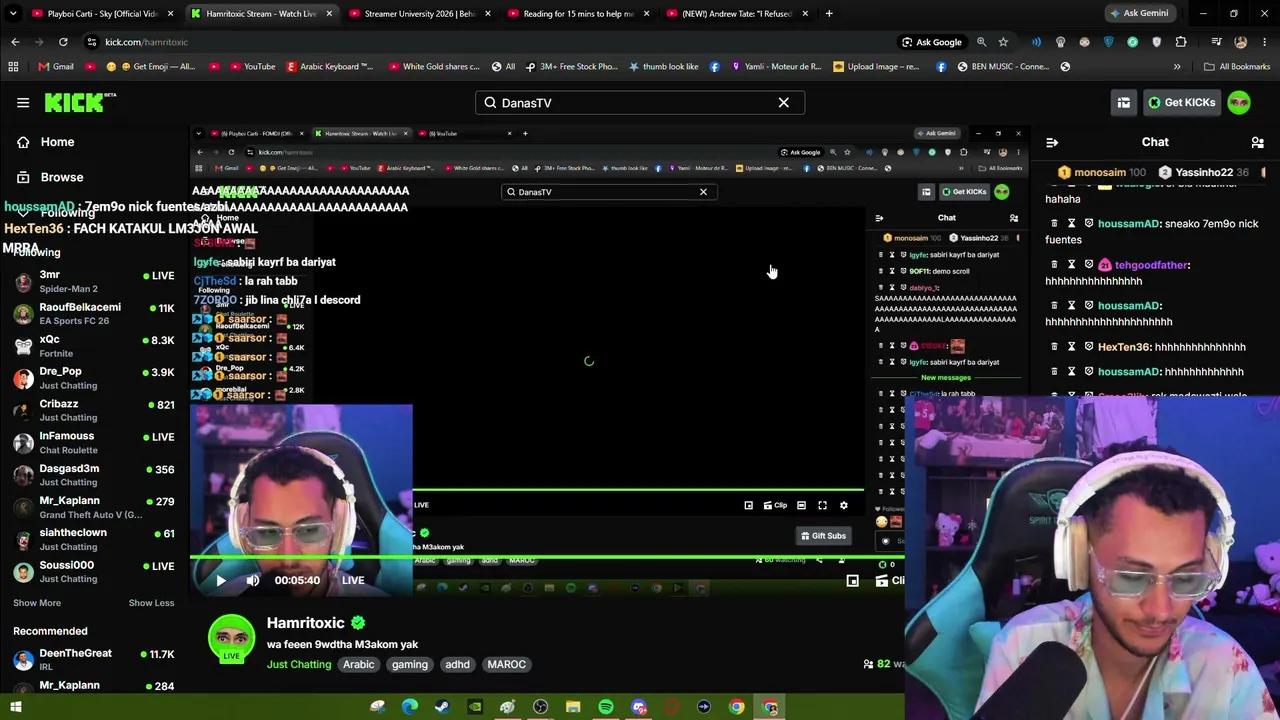The width and height of the screenshot is (1280, 720).
Task: Open tehgoodfather's username in chat
Action: pyautogui.click(x=1151, y=265)
